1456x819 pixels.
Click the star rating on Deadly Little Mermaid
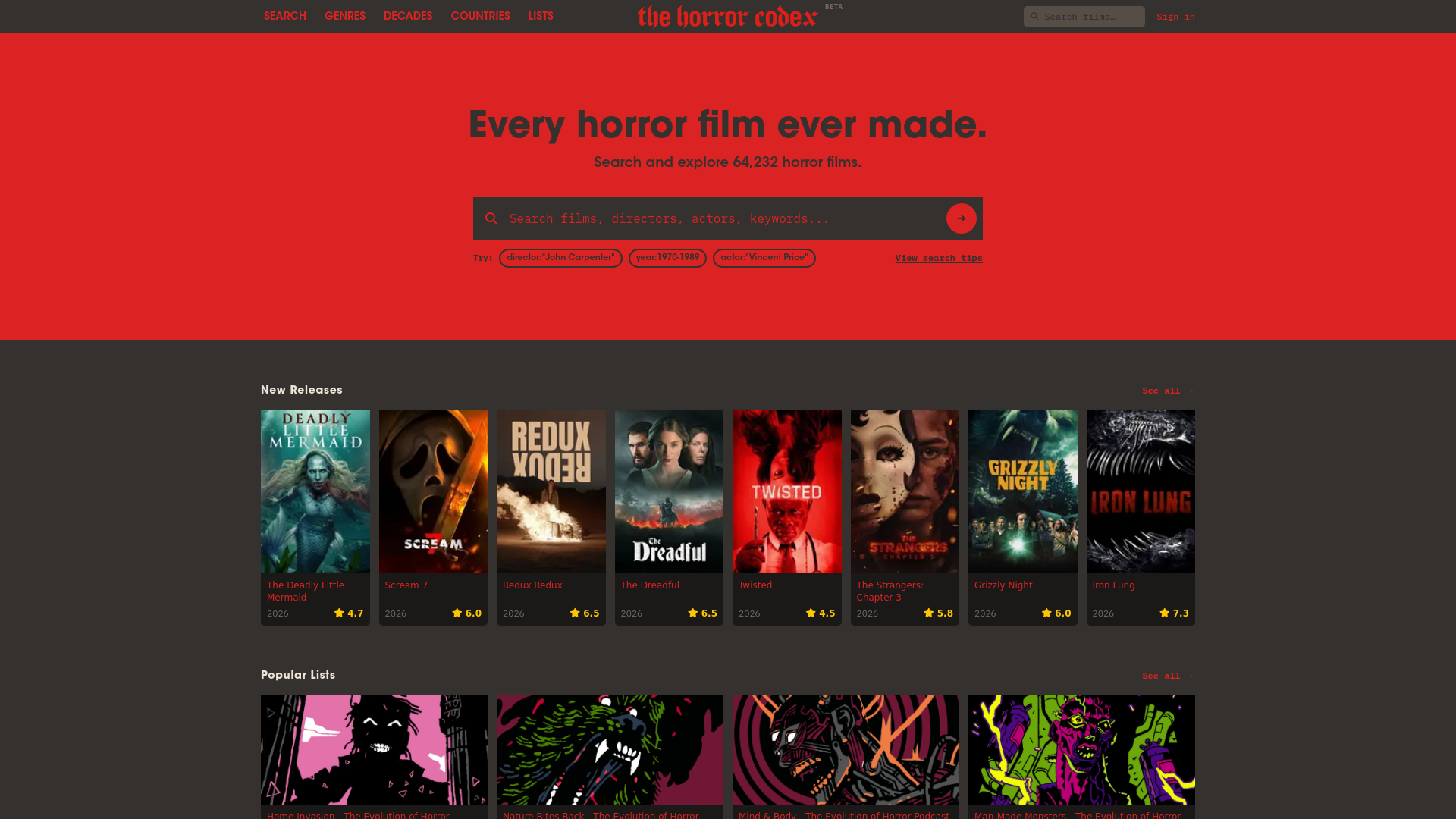(349, 613)
